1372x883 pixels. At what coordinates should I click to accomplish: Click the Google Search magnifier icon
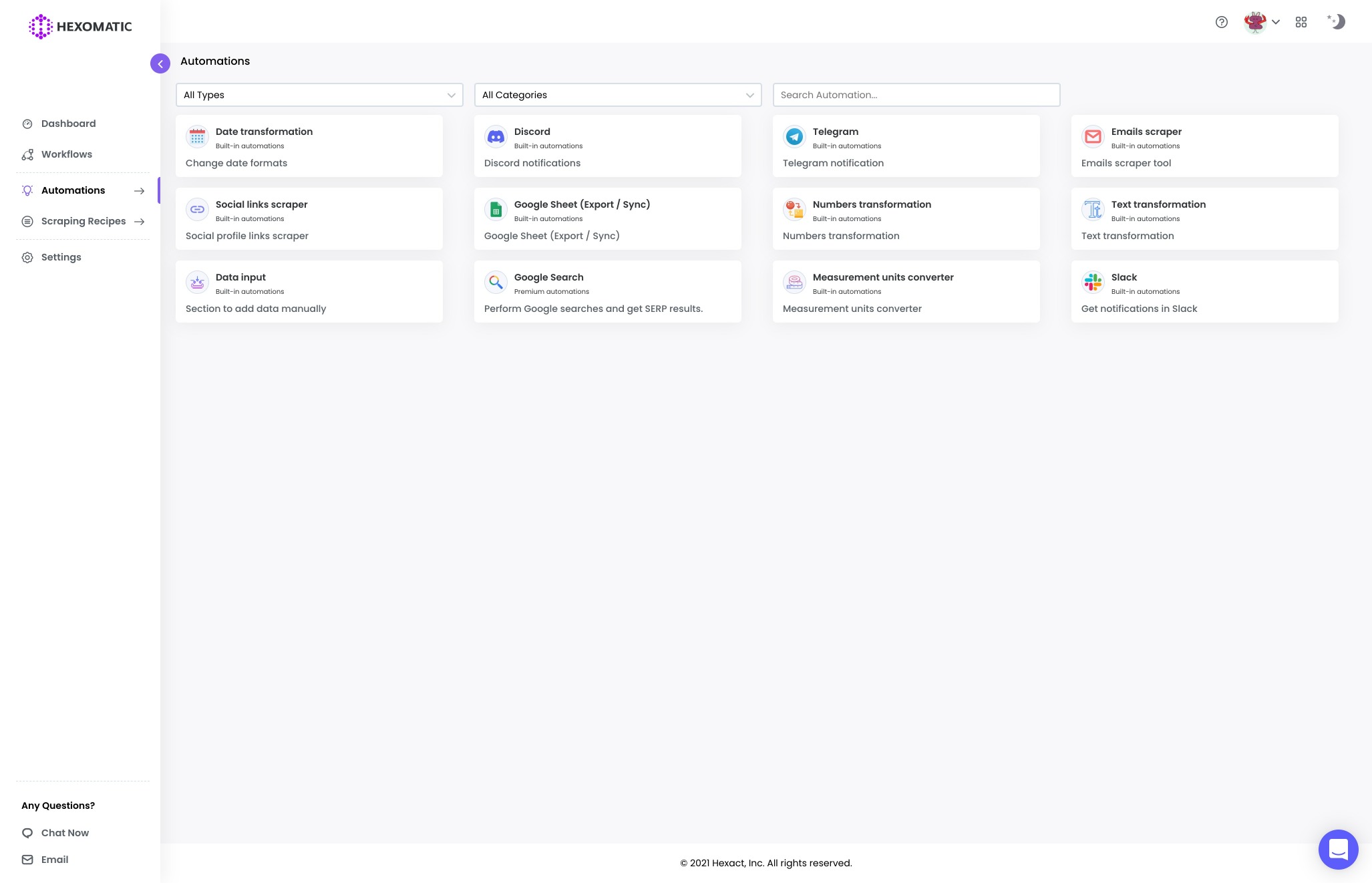(x=496, y=283)
